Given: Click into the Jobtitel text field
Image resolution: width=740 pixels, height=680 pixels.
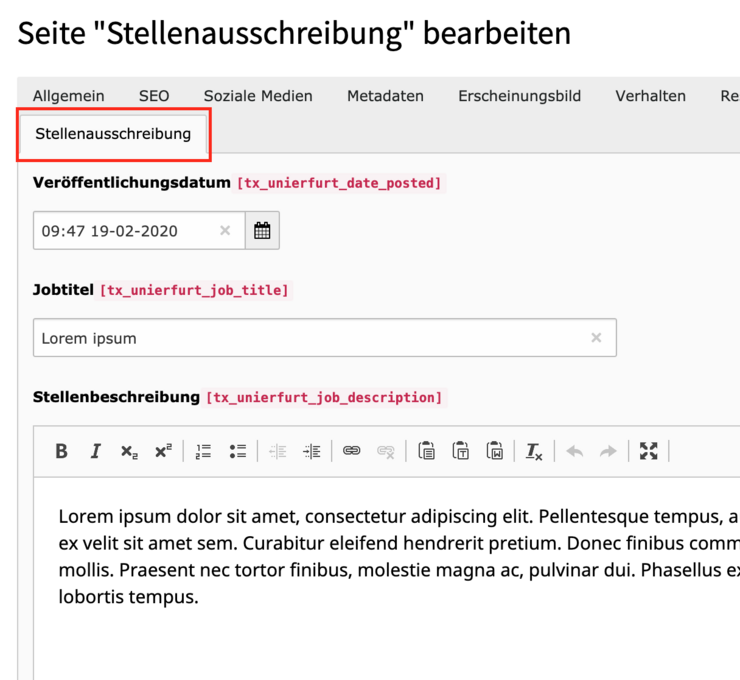Looking at the screenshot, I should 300,338.
